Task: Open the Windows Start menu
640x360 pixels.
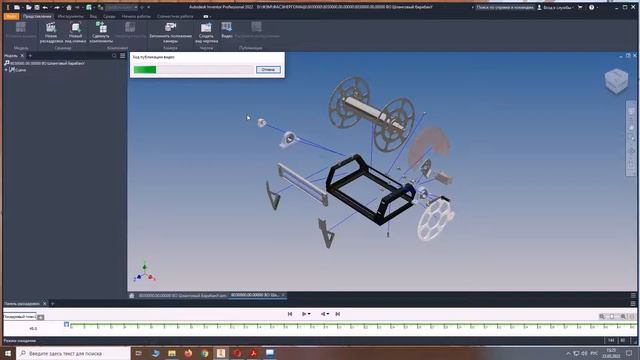Action: tap(8, 353)
